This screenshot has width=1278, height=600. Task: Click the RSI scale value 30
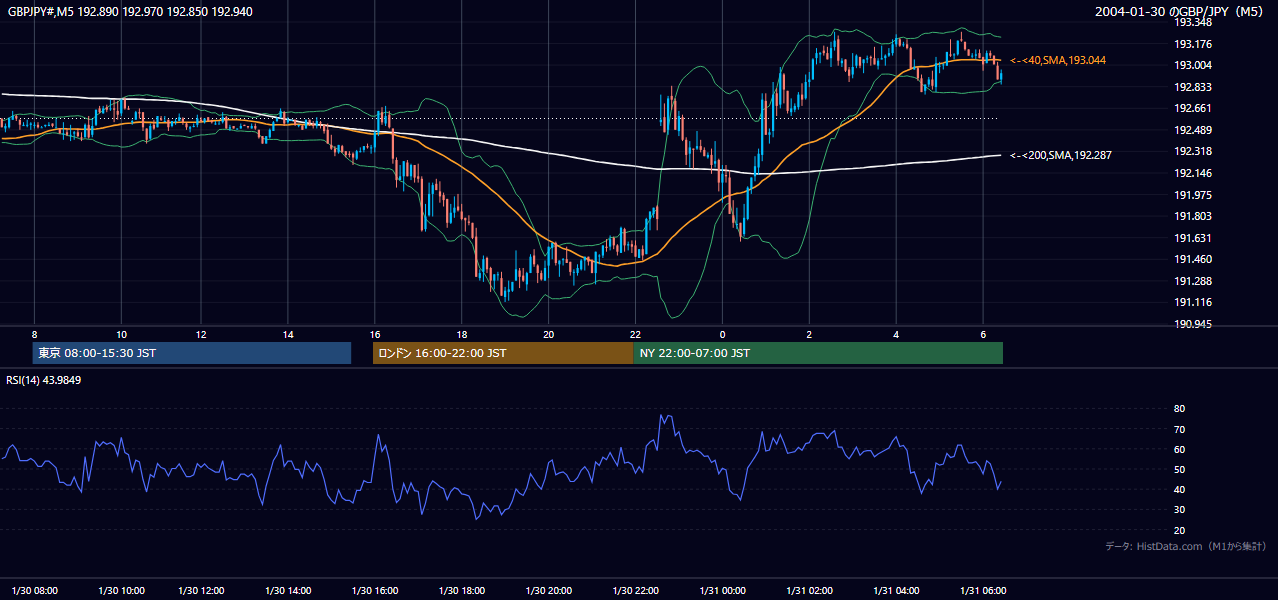coord(1180,510)
